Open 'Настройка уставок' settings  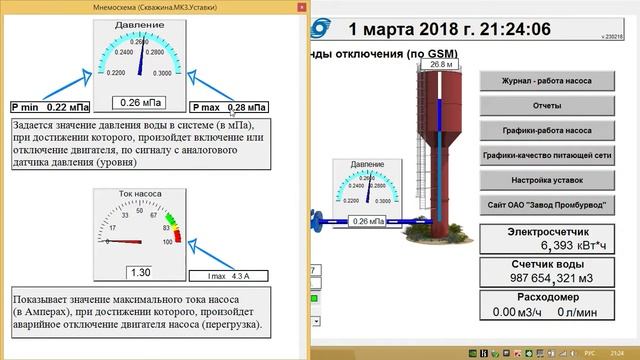coord(547,180)
